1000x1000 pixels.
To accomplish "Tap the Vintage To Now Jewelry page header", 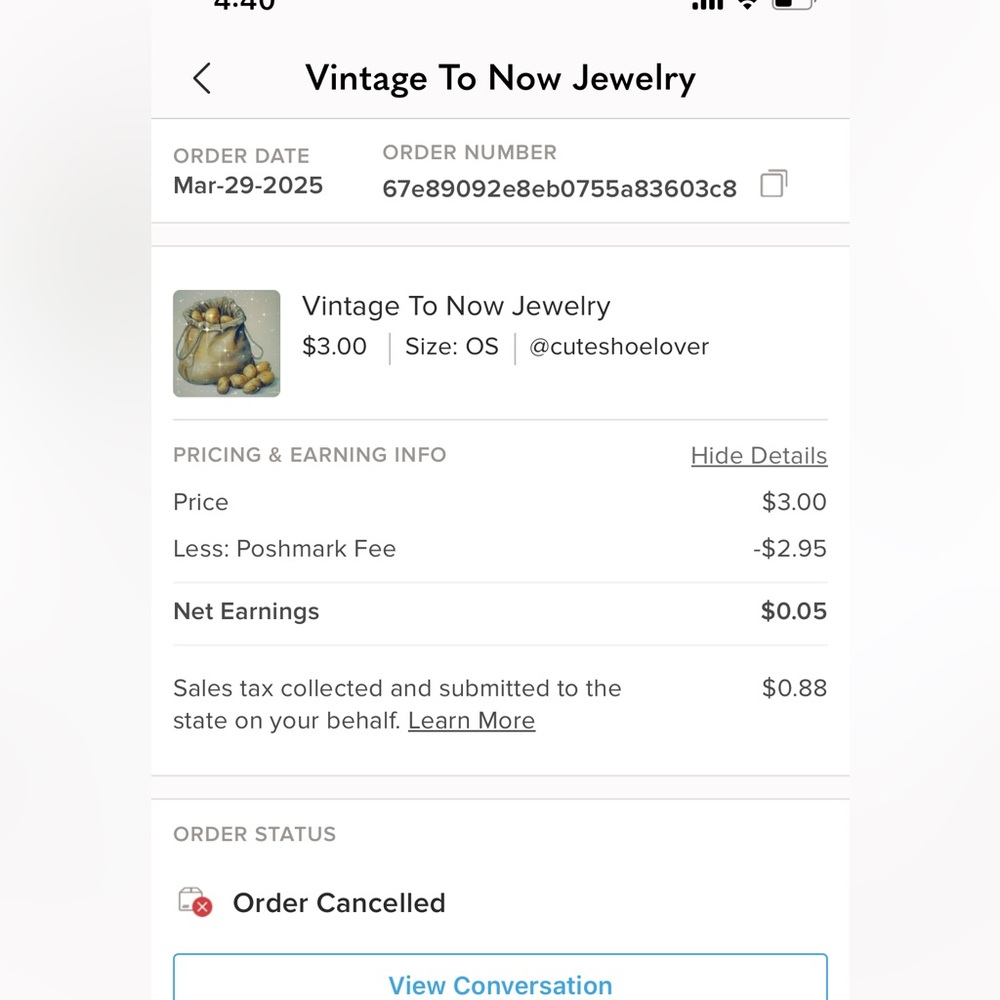I will coord(500,78).
